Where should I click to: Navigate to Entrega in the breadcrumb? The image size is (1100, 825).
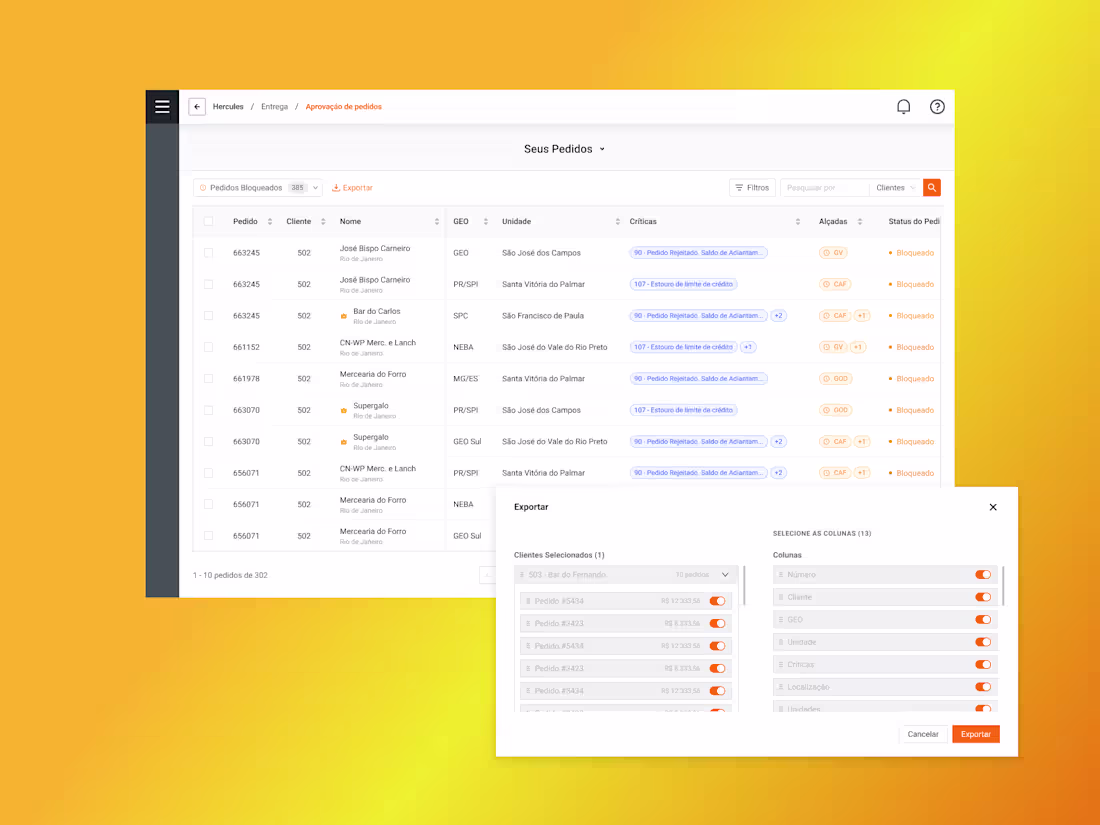coord(274,106)
